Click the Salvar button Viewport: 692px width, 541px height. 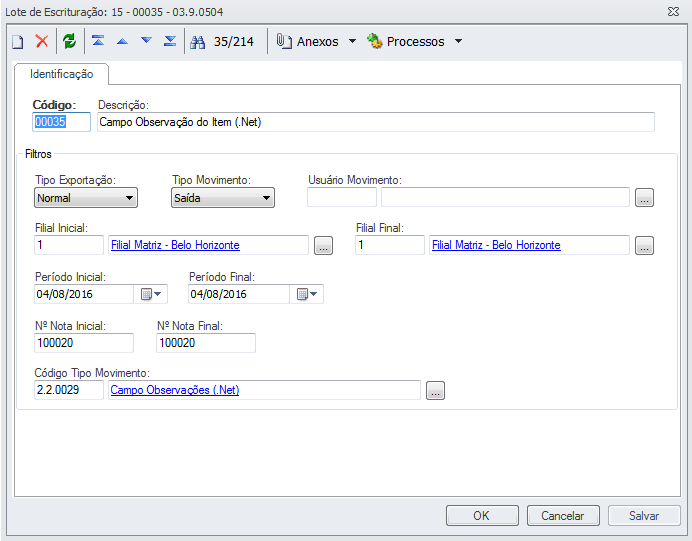point(644,516)
